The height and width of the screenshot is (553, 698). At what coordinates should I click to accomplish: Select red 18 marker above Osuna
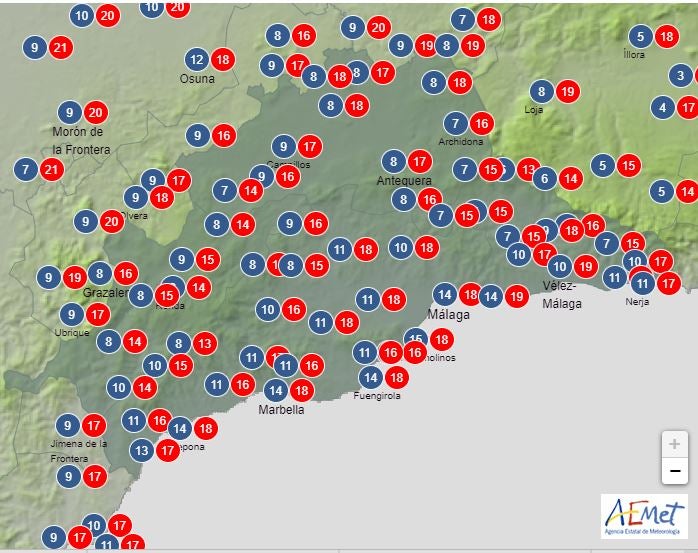click(222, 59)
